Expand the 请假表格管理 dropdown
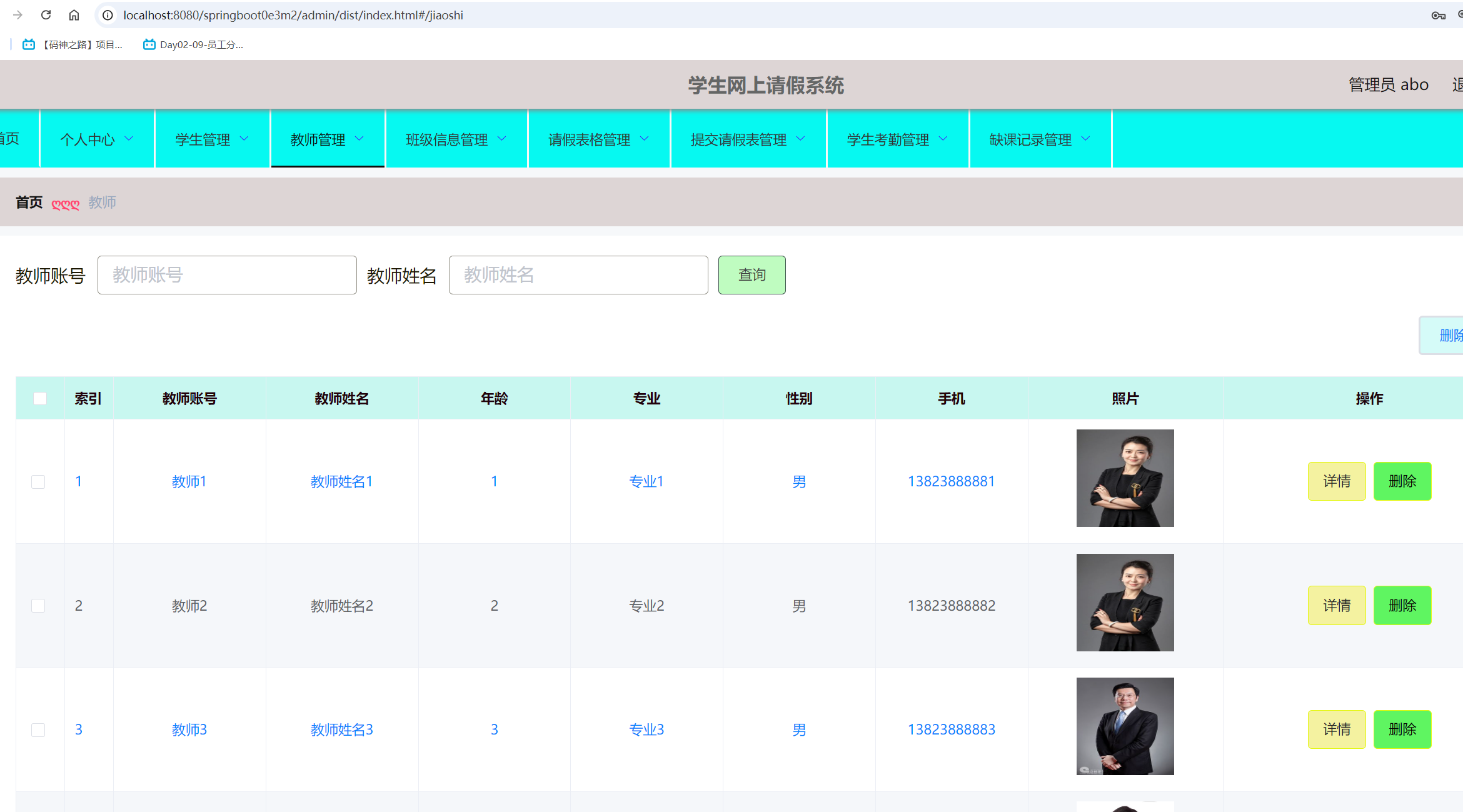This screenshot has height=812, width=1463. pos(598,139)
